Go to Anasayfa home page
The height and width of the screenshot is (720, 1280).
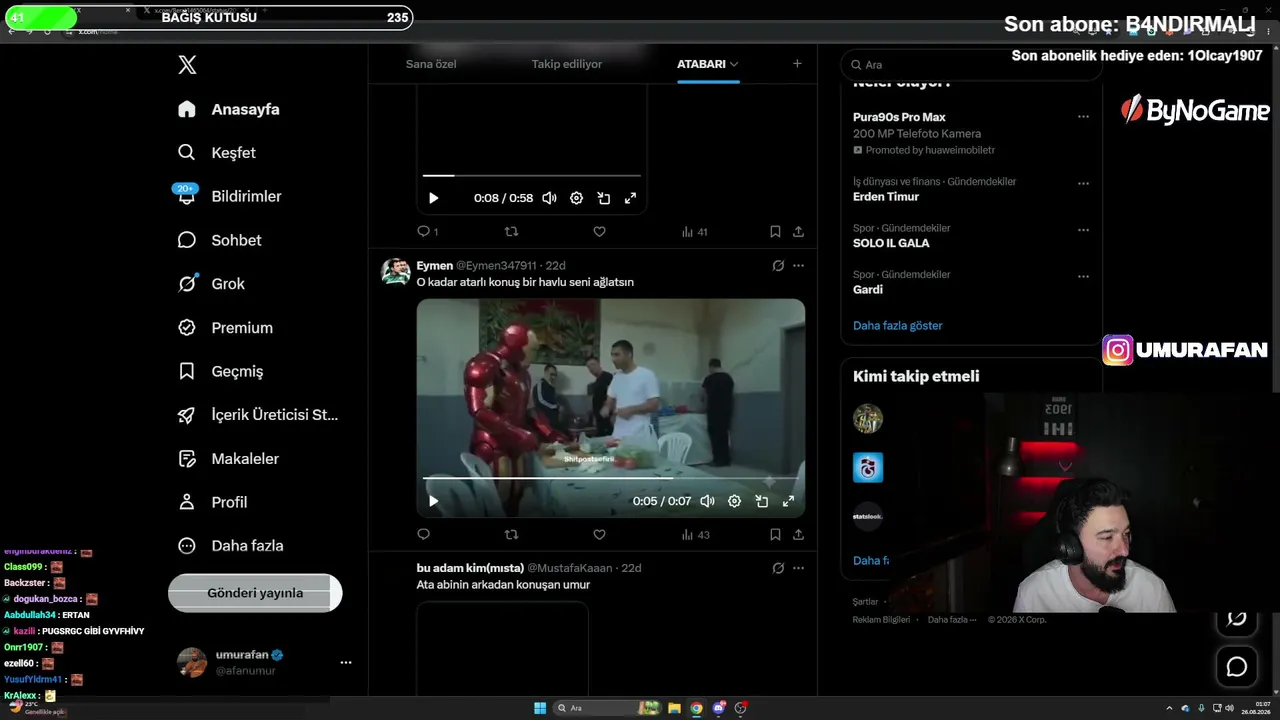point(229,109)
